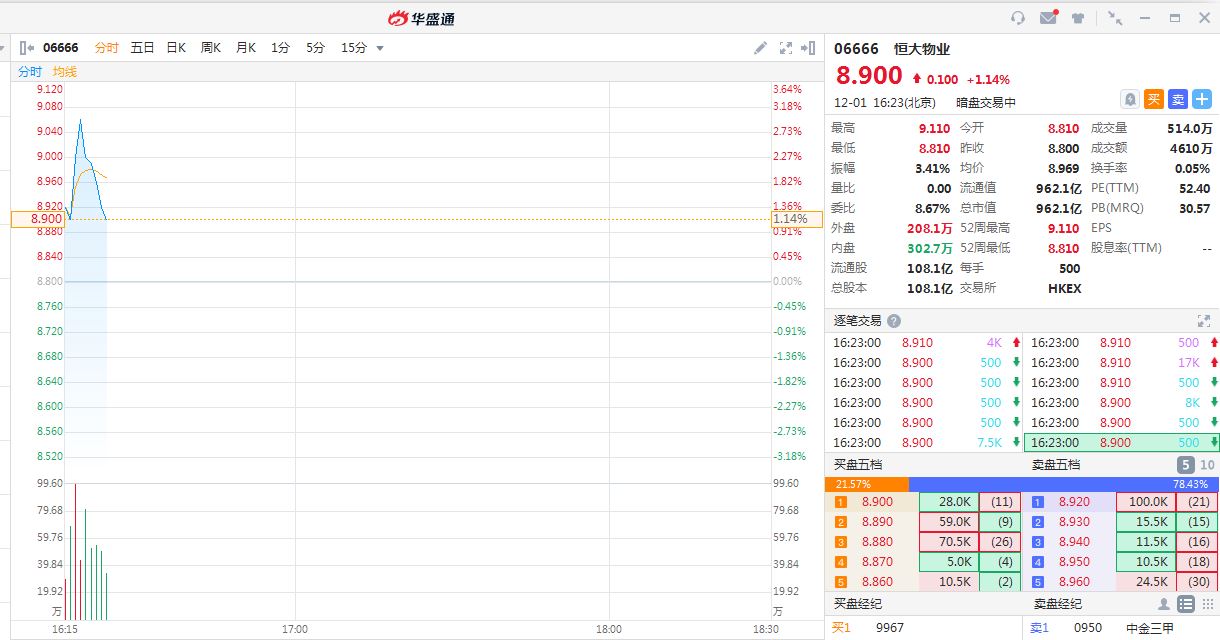Select the 8.920 ask level one row
This screenshot has width=1220, height=640.
click(x=1120, y=502)
